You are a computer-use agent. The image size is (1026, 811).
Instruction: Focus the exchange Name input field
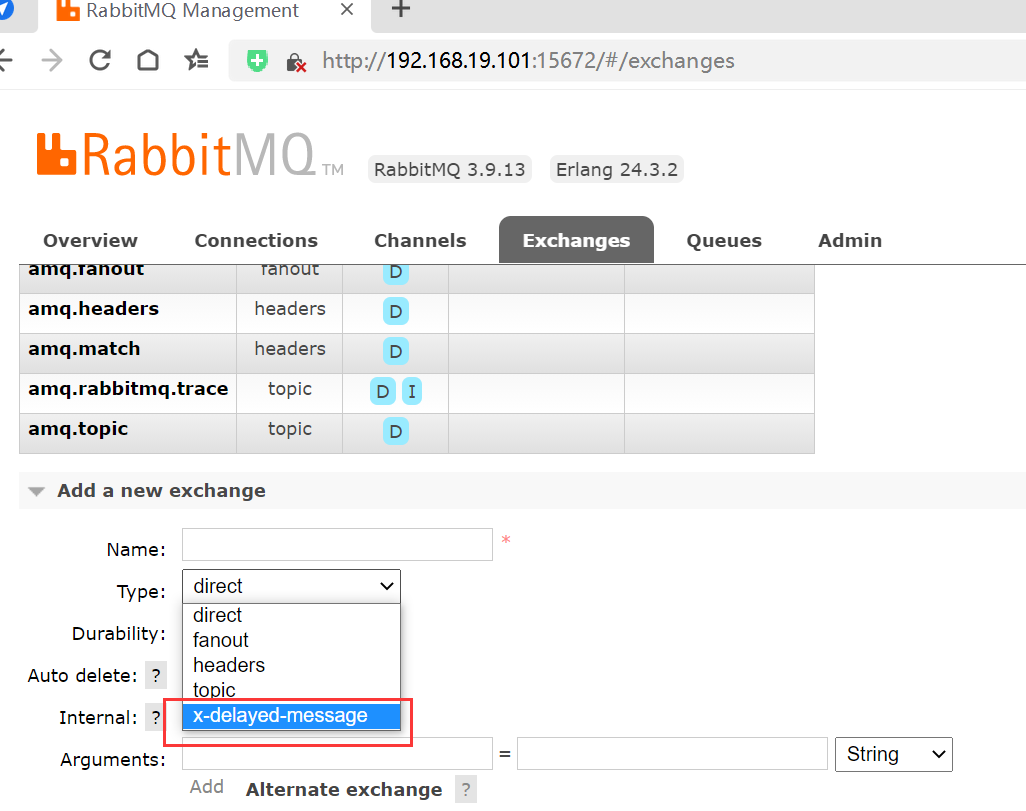[337, 545]
